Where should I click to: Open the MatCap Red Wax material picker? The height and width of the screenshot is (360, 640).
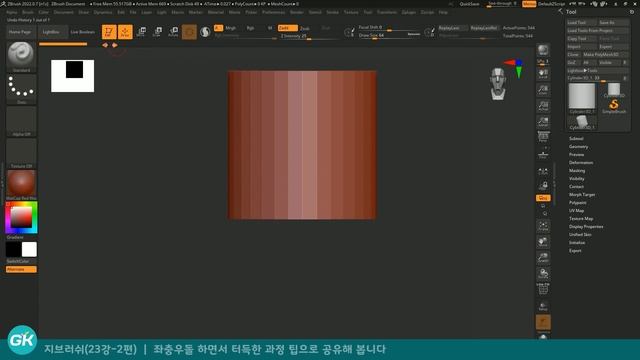(21, 185)
